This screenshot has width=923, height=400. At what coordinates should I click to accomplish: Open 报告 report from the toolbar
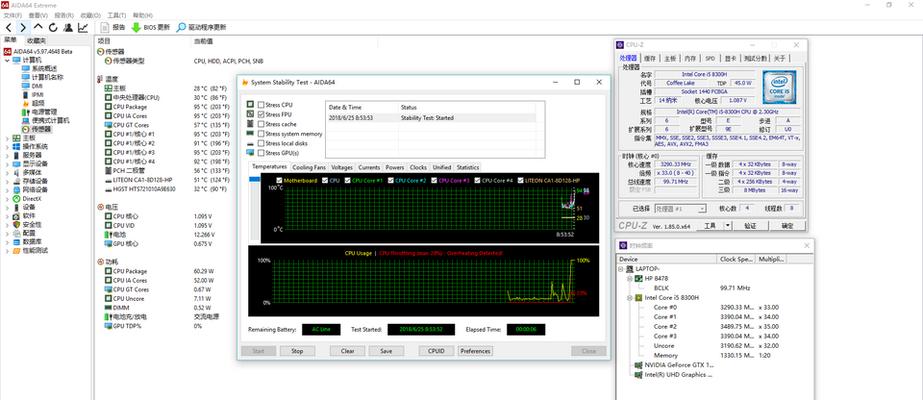(113, 27)
